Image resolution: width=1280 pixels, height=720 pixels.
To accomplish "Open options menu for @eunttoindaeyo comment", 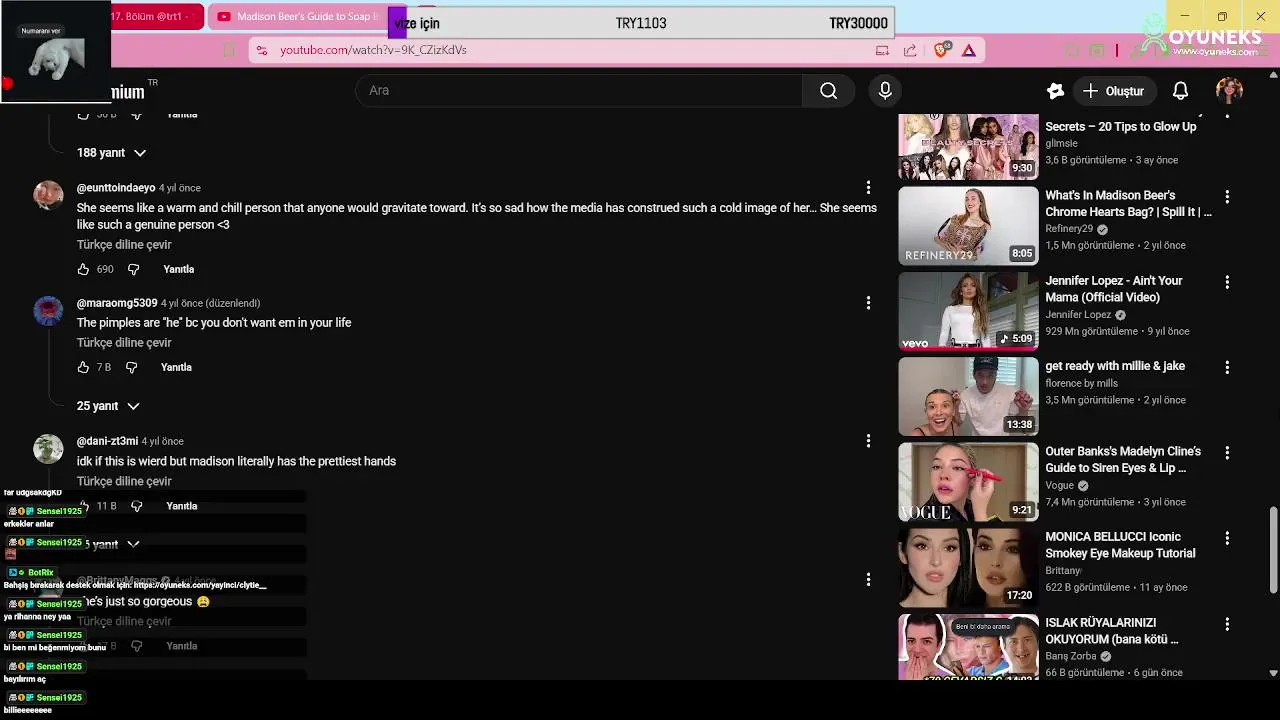I will click(x=868, y=188).
